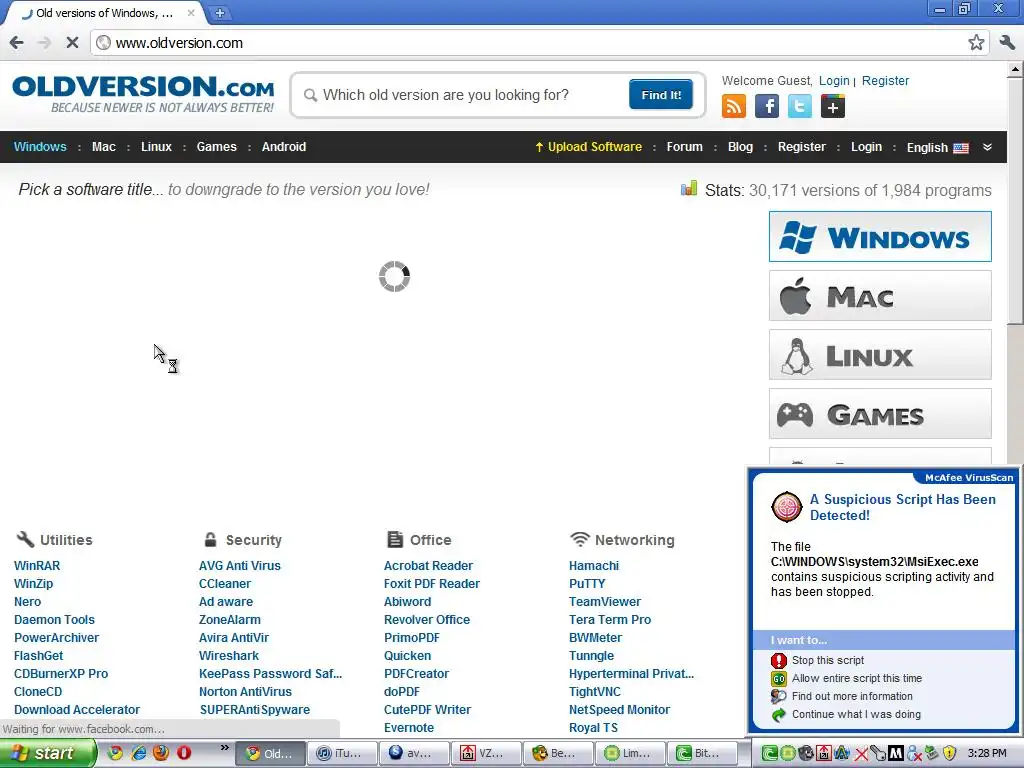This screenshot has width=1024, height=768.
Task: Click Upload Software in the navbar
Action: pyautogui.click(x=588, y=147)
